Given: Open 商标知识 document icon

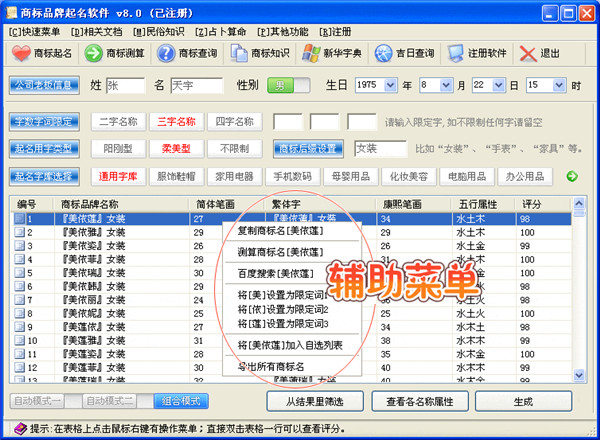Looking at the screenshot, I should point(239,53).
